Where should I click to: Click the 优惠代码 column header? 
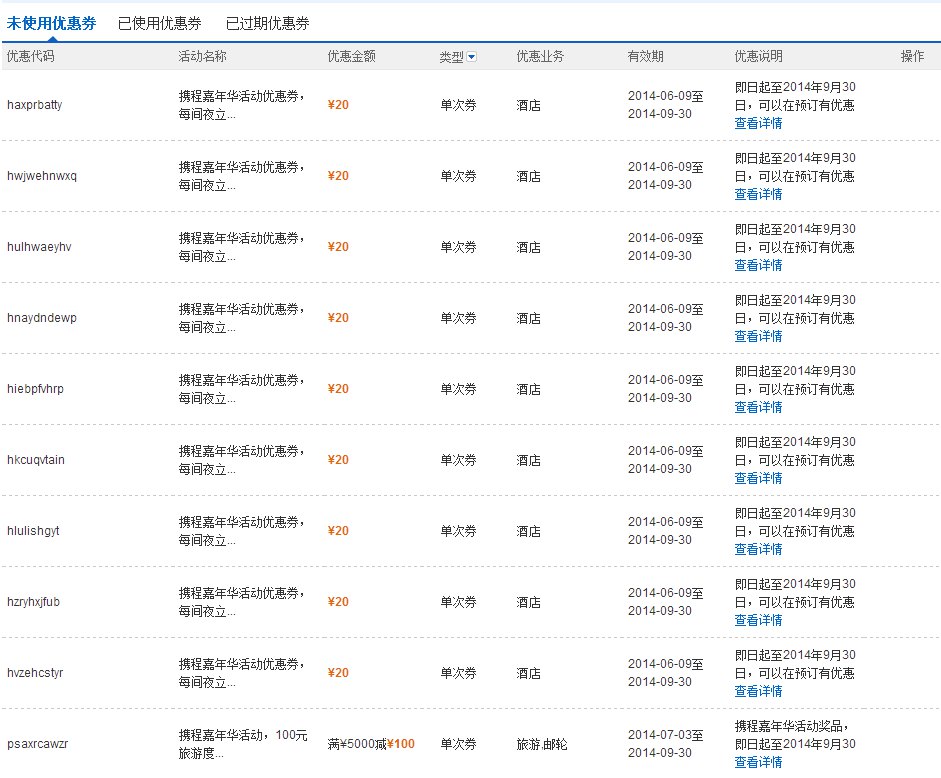tap(31, 56)
